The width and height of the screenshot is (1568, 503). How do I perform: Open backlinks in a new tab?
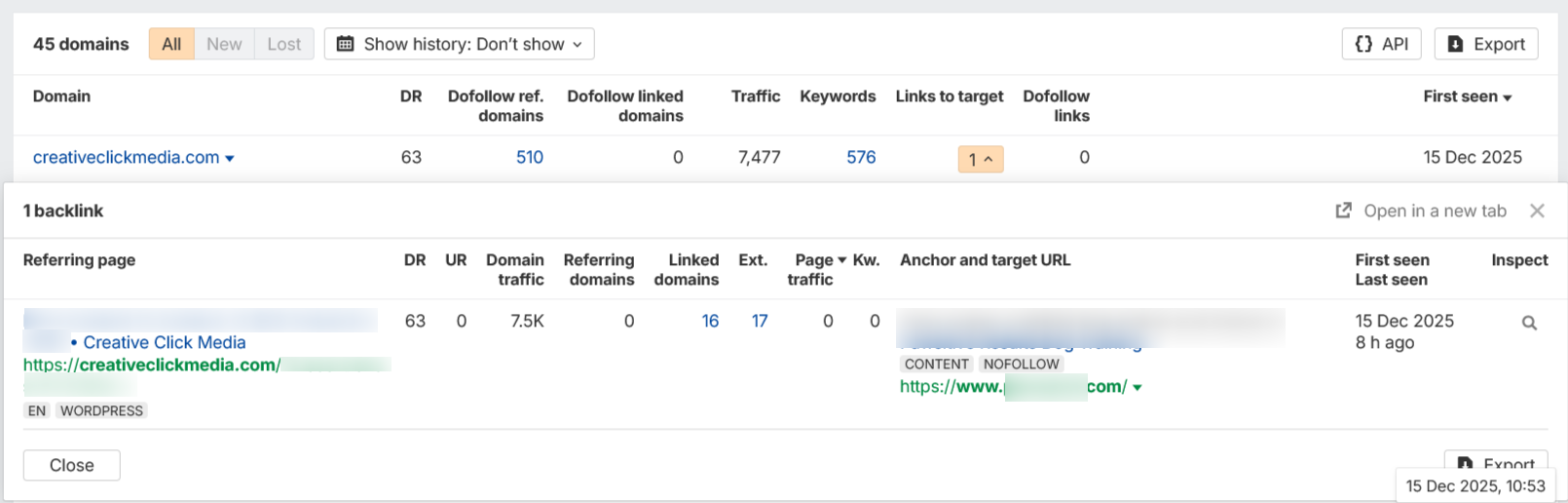(x=1421, y=211)
